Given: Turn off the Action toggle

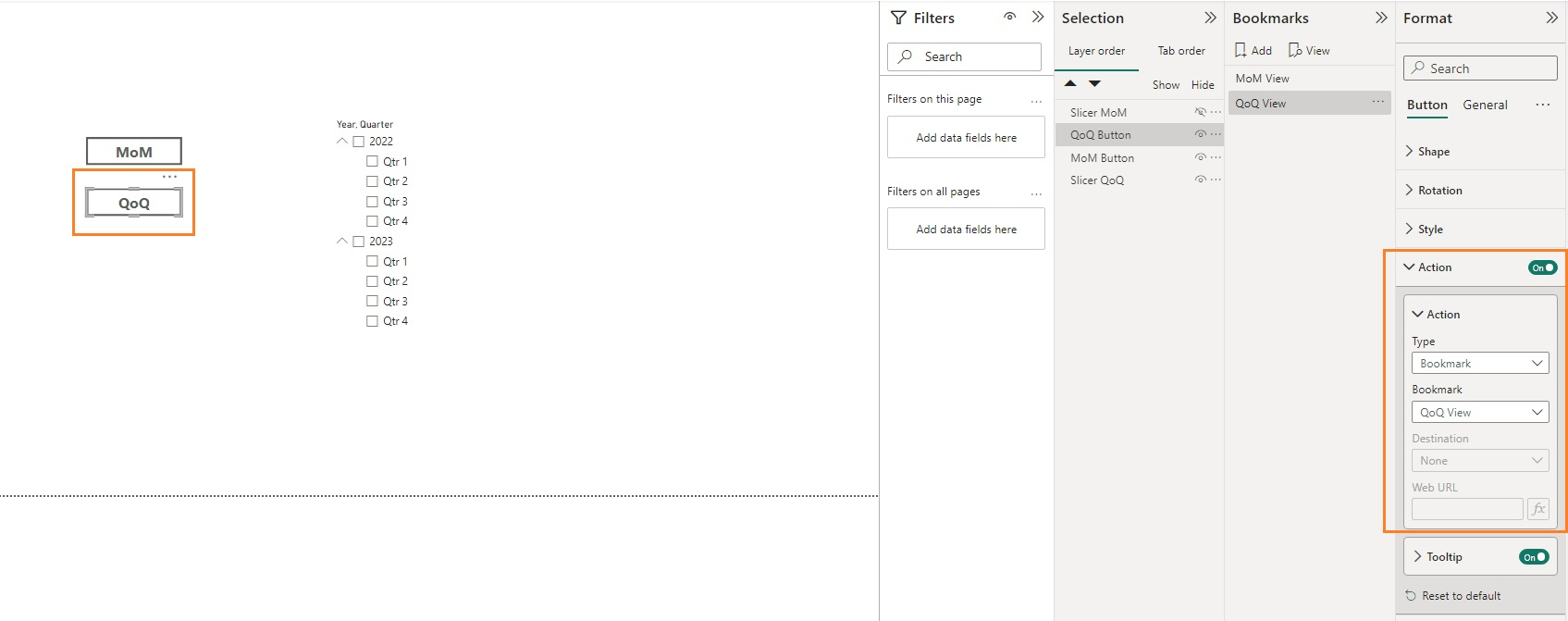Looking at the screenshot, I should pos(1542,267).
